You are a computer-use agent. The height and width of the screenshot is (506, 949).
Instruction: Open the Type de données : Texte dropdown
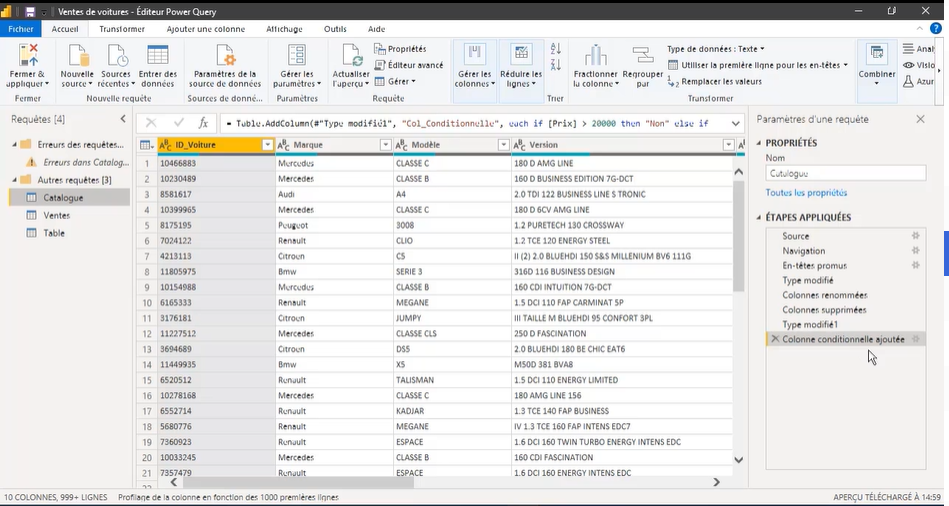[x=715, y=49]
